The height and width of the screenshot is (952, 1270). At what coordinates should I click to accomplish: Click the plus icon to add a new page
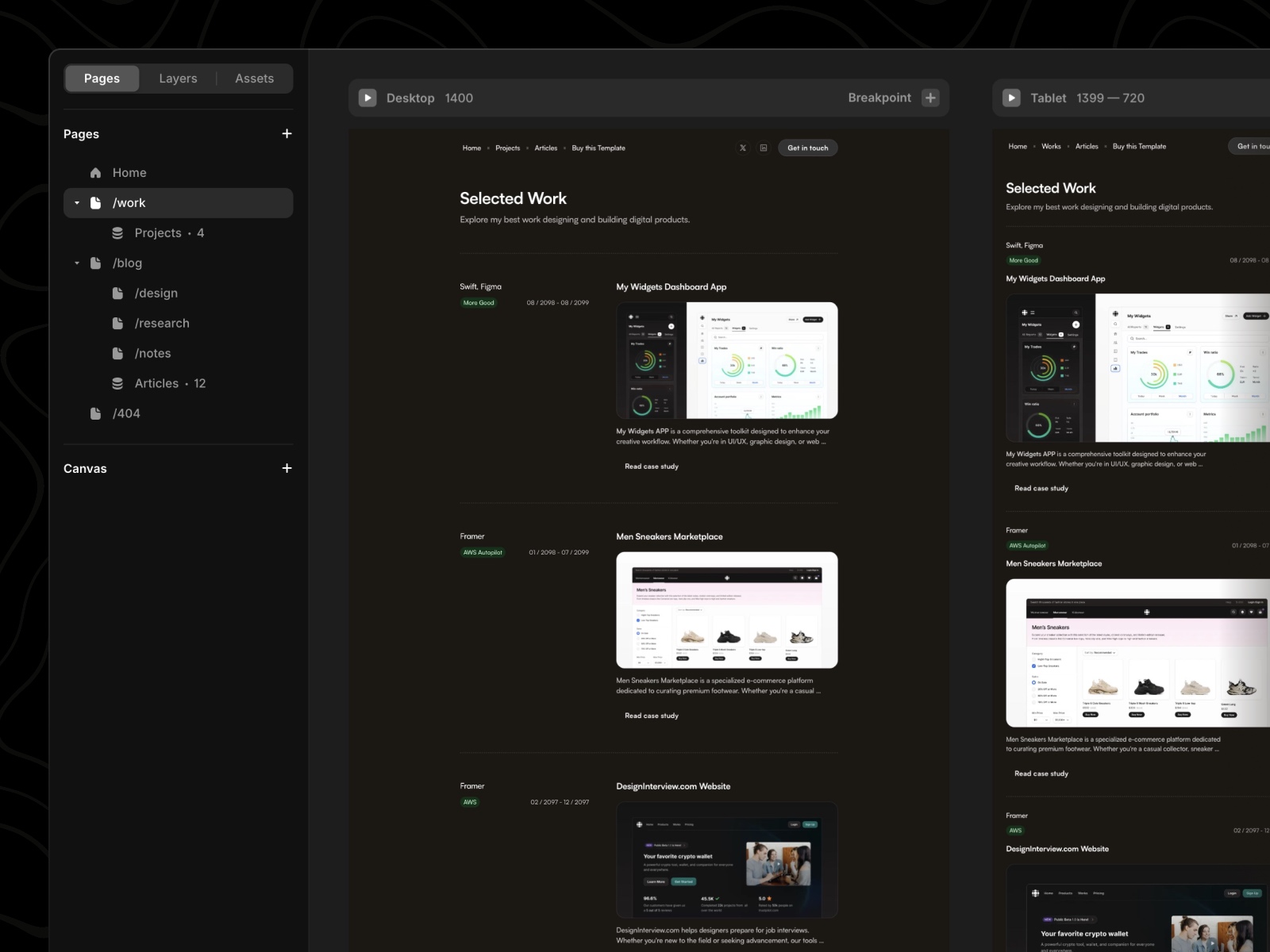(287, 133)
